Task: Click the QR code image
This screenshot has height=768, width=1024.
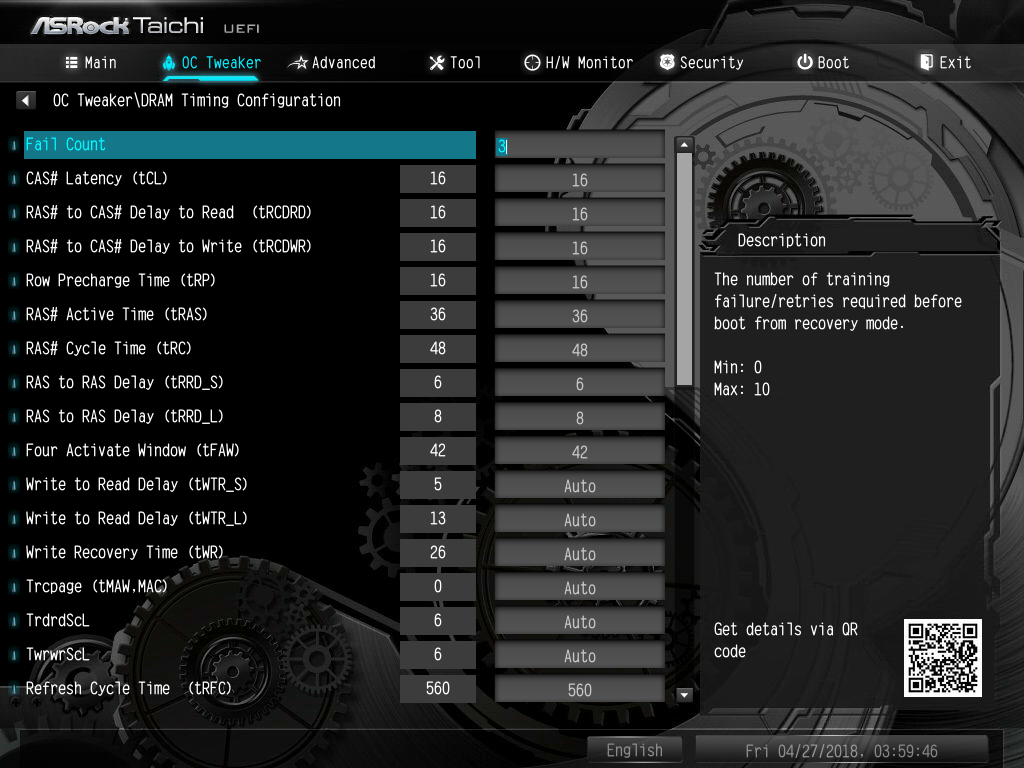Action: (942, 658)
